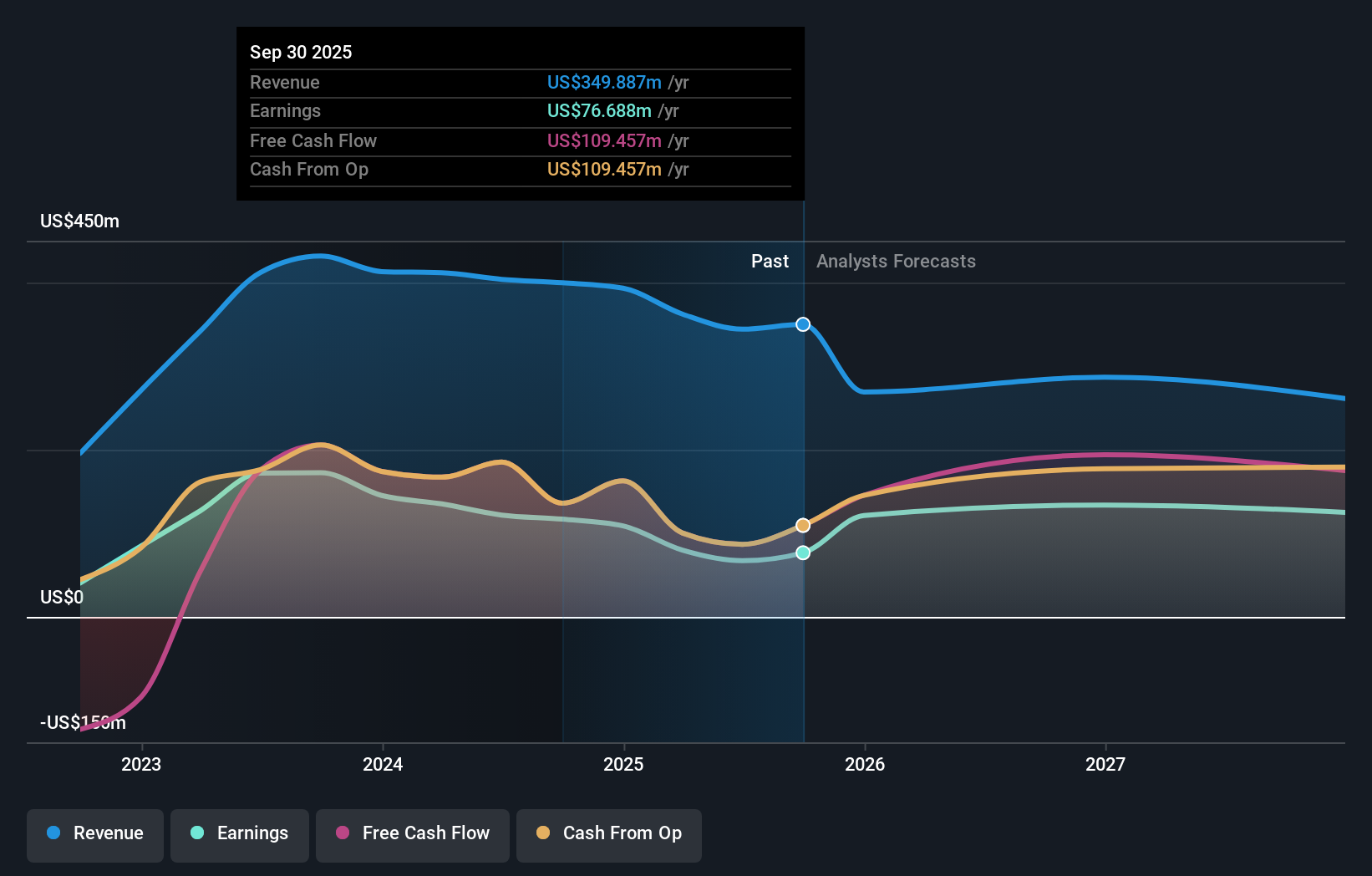Select the 2023 x-axis label
The width and height of the screenshot is (1372, 876).
141,764
